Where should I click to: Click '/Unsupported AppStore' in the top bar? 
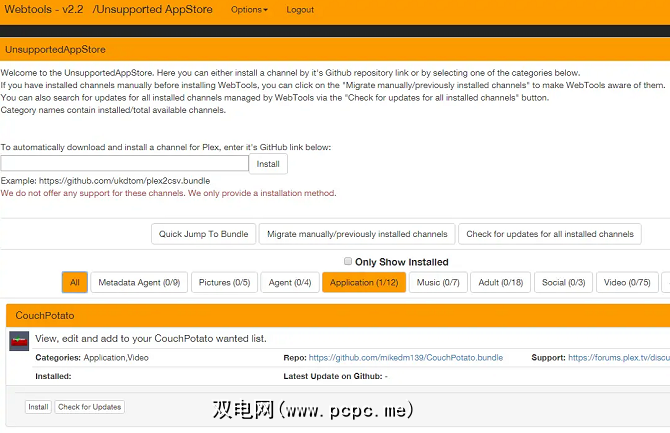pos(152,9)
